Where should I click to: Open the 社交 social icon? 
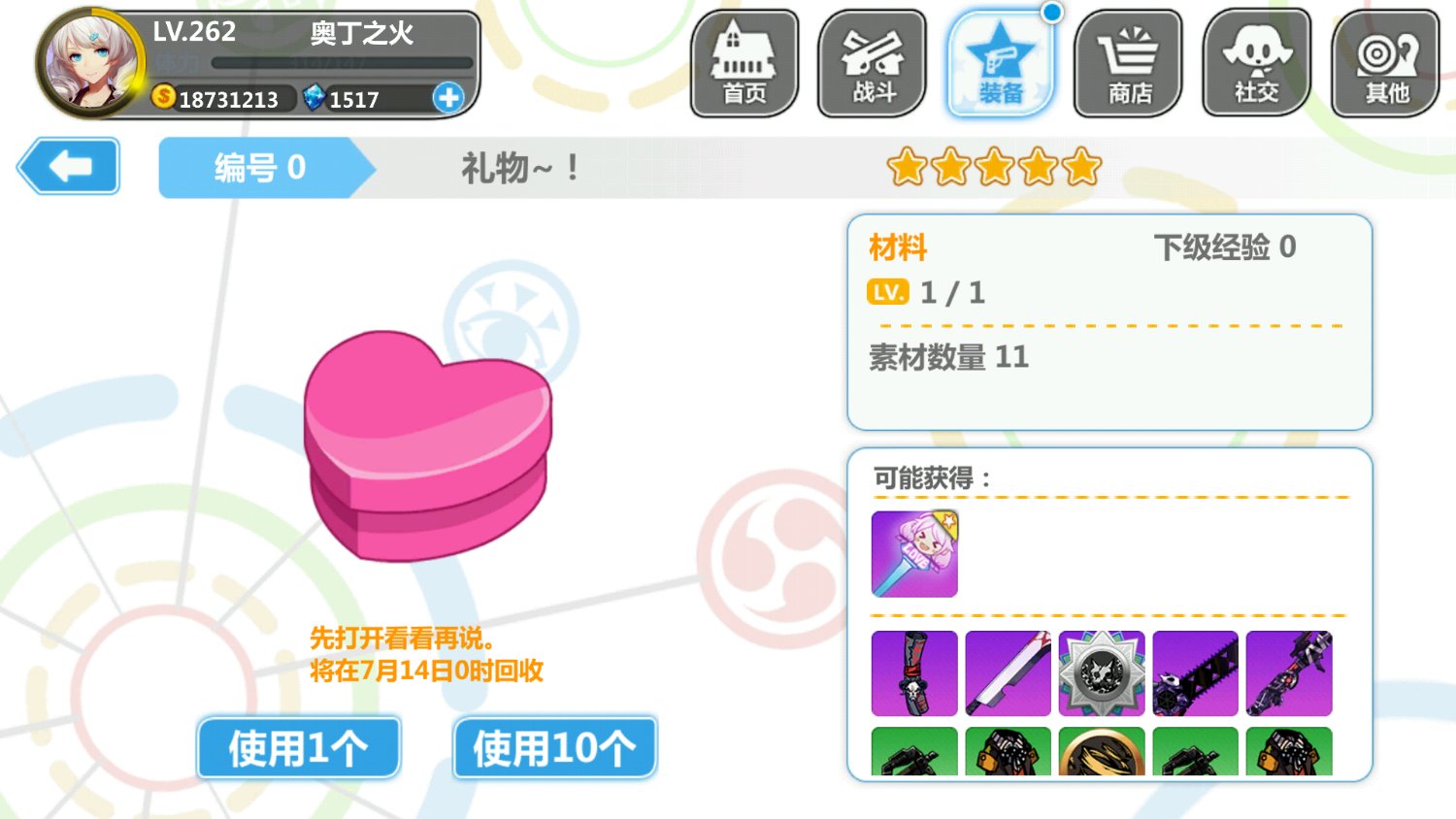pos(1257,64)
